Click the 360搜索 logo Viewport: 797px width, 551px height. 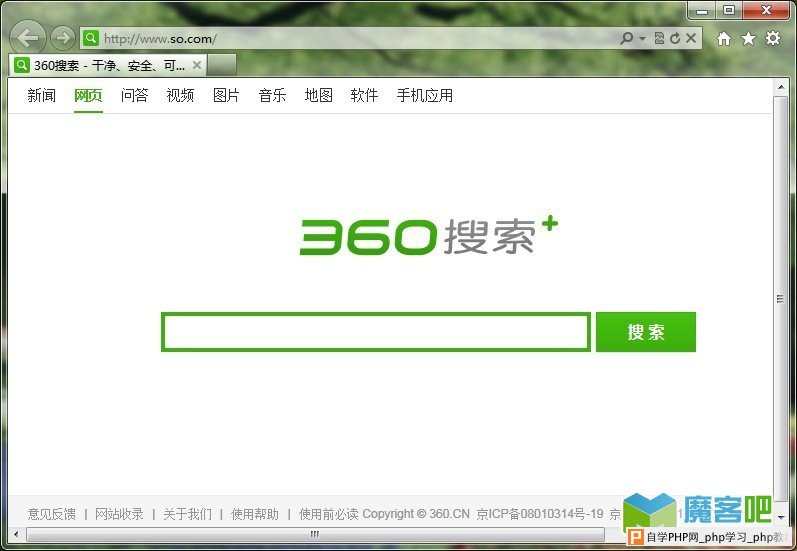[428, 236]
